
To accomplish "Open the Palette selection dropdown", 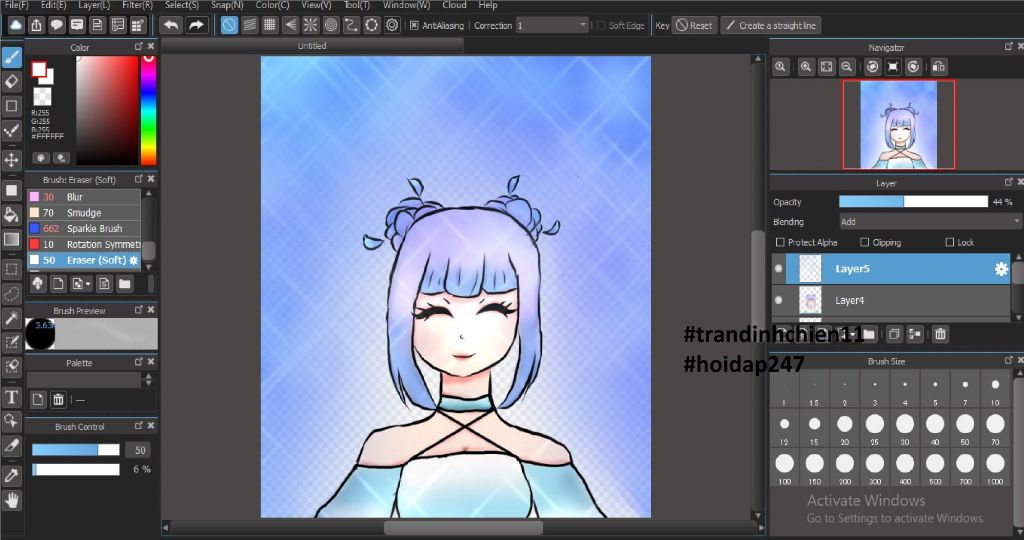I will [x=84, y=379].
